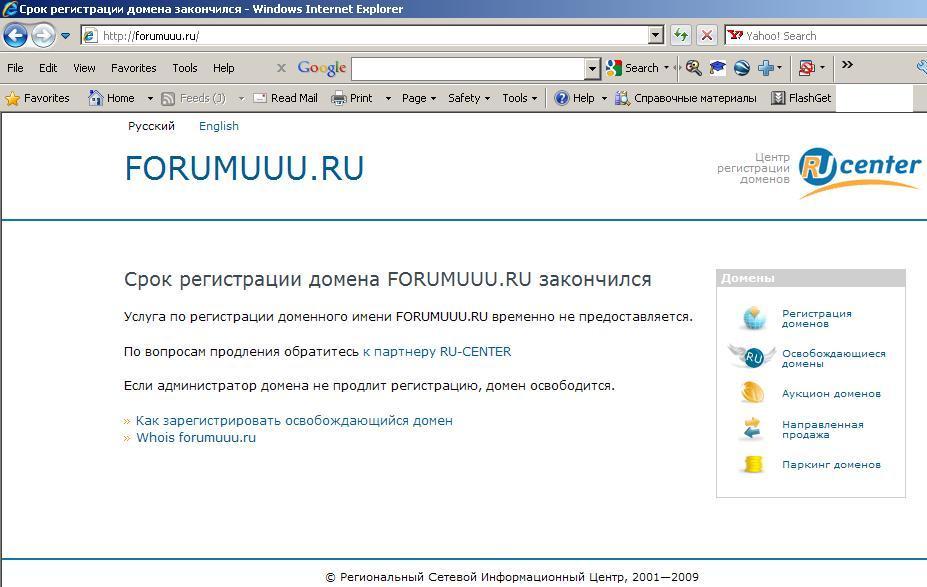This screenshot has width=927, height=587.
Task: Click the Google Search button
Action: [x=632, y=68]
